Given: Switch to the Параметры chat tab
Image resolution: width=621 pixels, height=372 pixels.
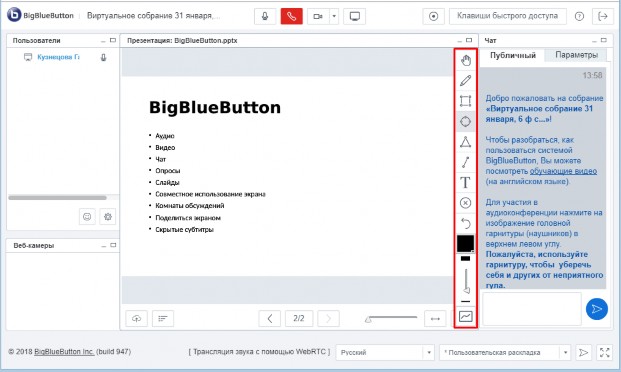Looking at the screenshot, I should 576,55.
